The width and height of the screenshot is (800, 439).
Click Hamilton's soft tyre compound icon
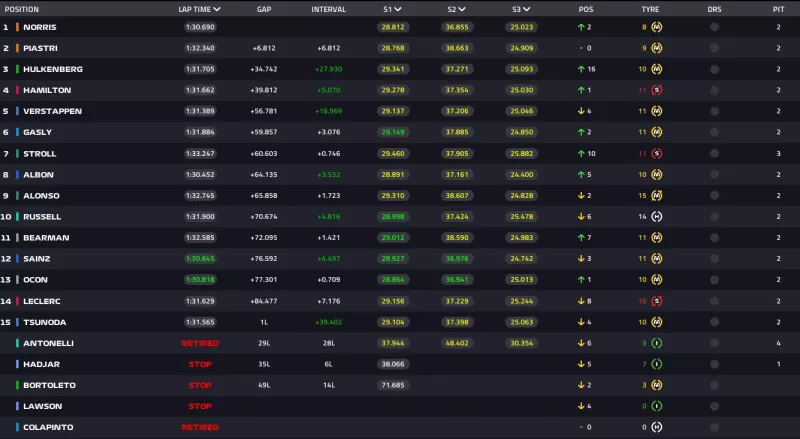(x=657, y=90)
